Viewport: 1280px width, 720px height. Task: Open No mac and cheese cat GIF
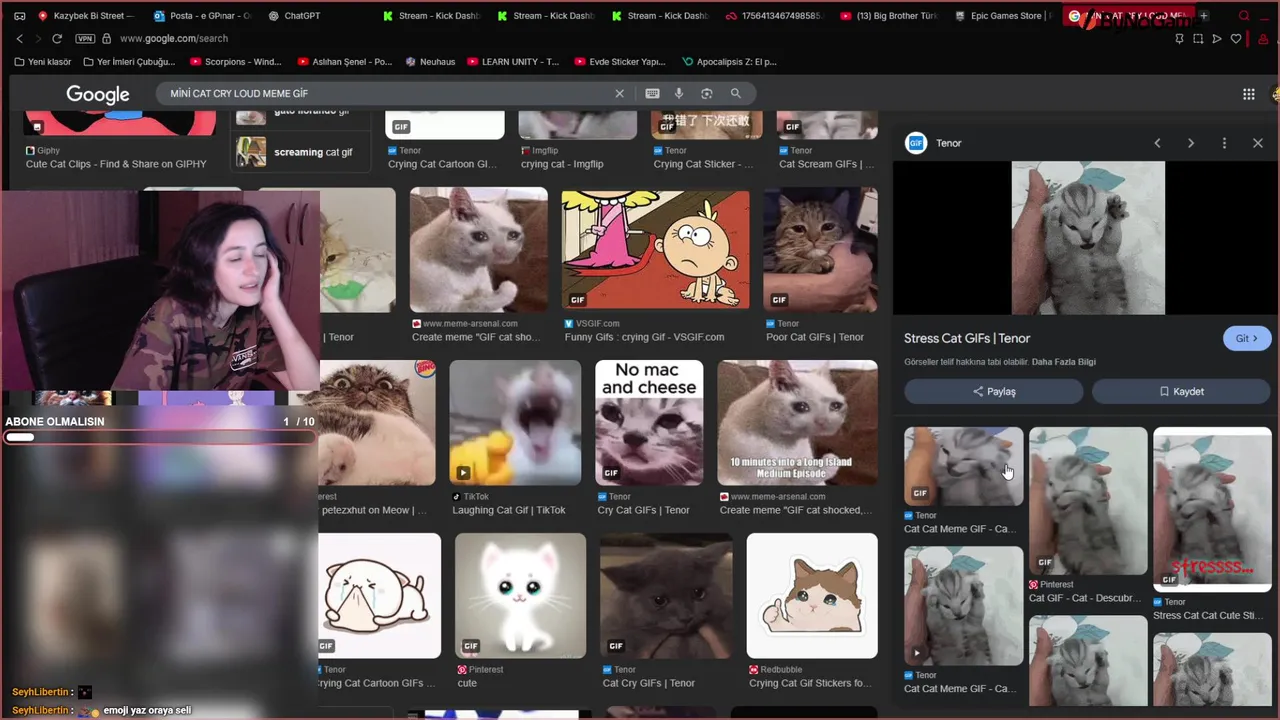[x=649, y=422]
